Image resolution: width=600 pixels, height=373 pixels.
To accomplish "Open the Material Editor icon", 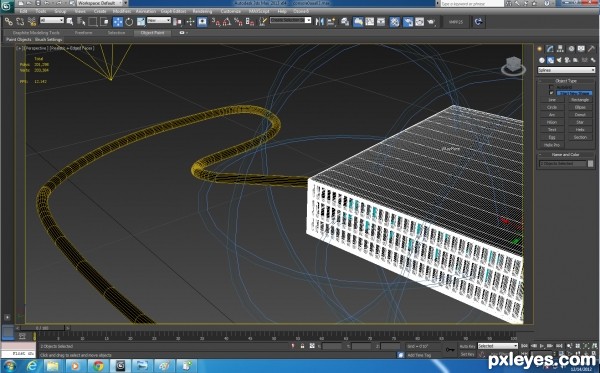I will 395,22.
